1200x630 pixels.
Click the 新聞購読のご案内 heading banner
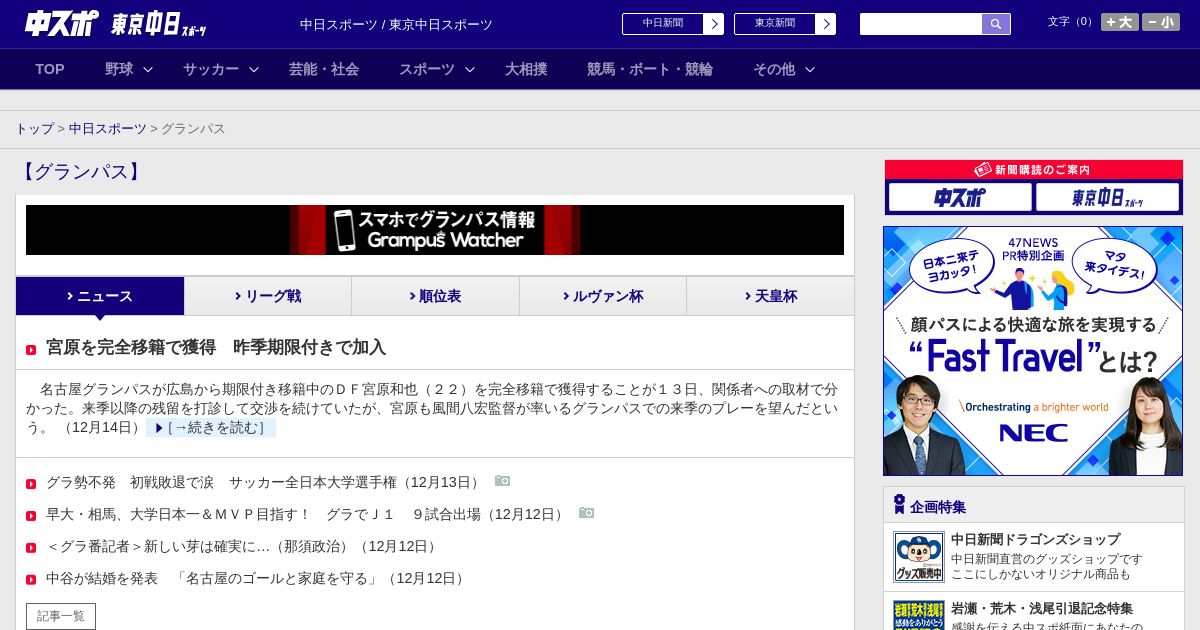point(1034,170)
